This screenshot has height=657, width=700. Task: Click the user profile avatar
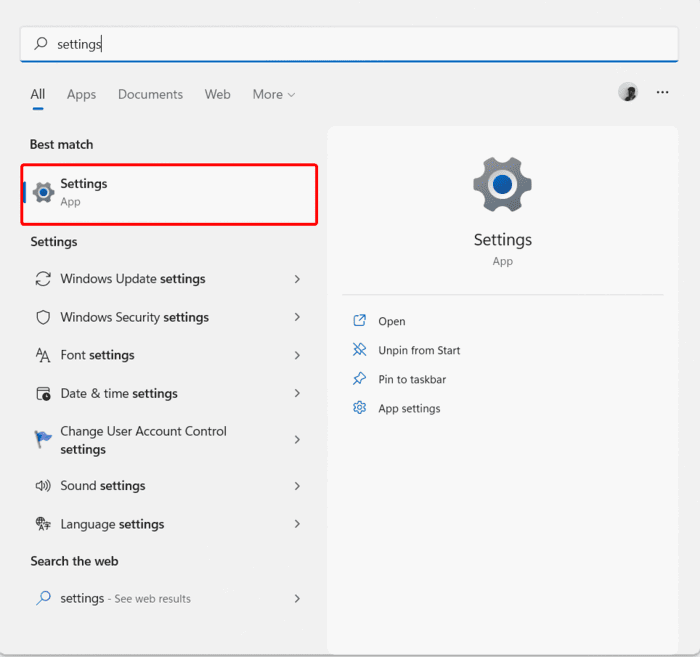[628, 92]
